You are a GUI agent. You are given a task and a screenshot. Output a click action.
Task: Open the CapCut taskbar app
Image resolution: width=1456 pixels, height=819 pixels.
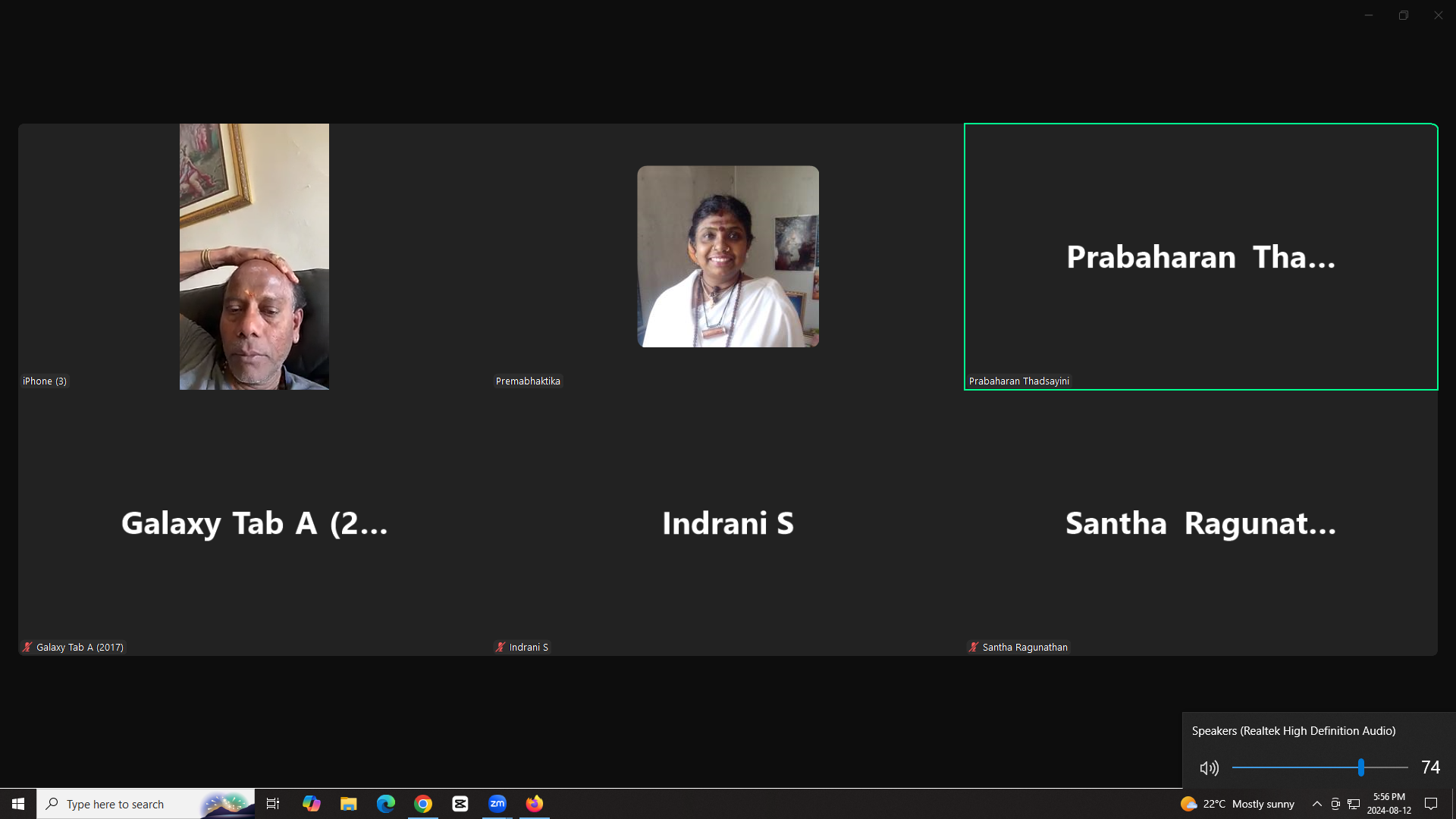pos(460,804)
